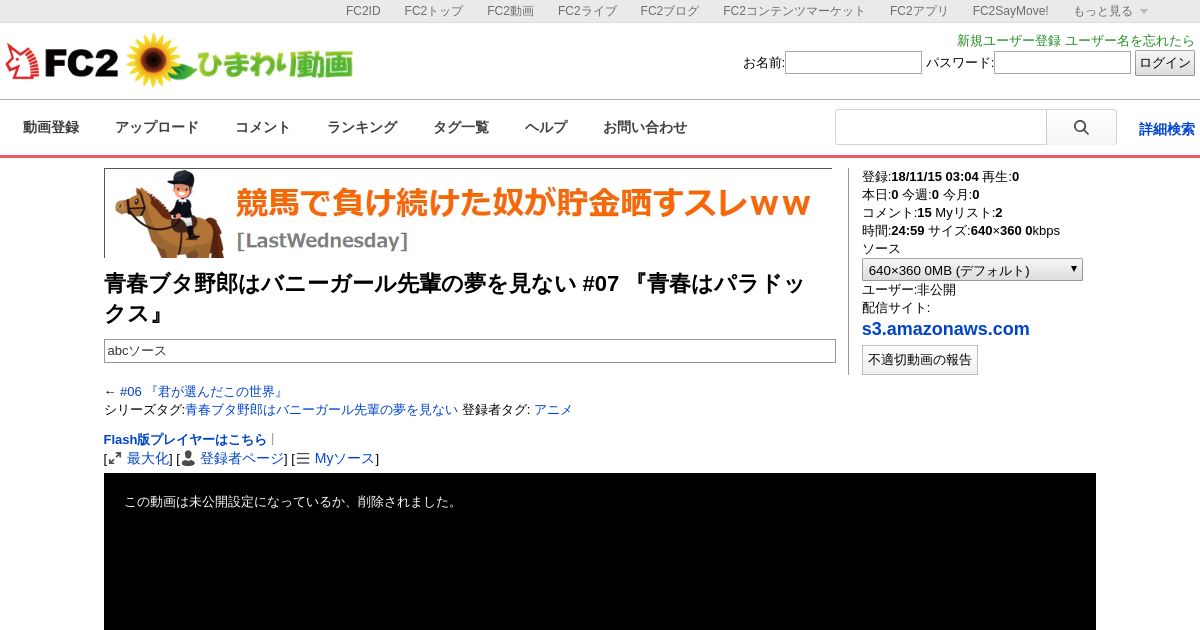1200x630 pixels.
Task: Open 新規ユーザー登録 link
Action: click(x=1009, y=41)
